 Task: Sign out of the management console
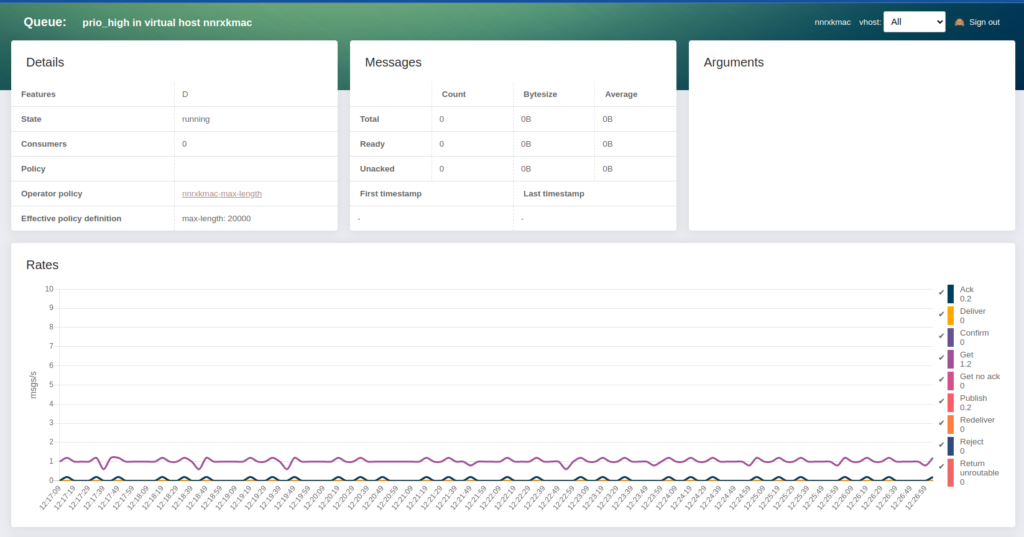[984, 22]
